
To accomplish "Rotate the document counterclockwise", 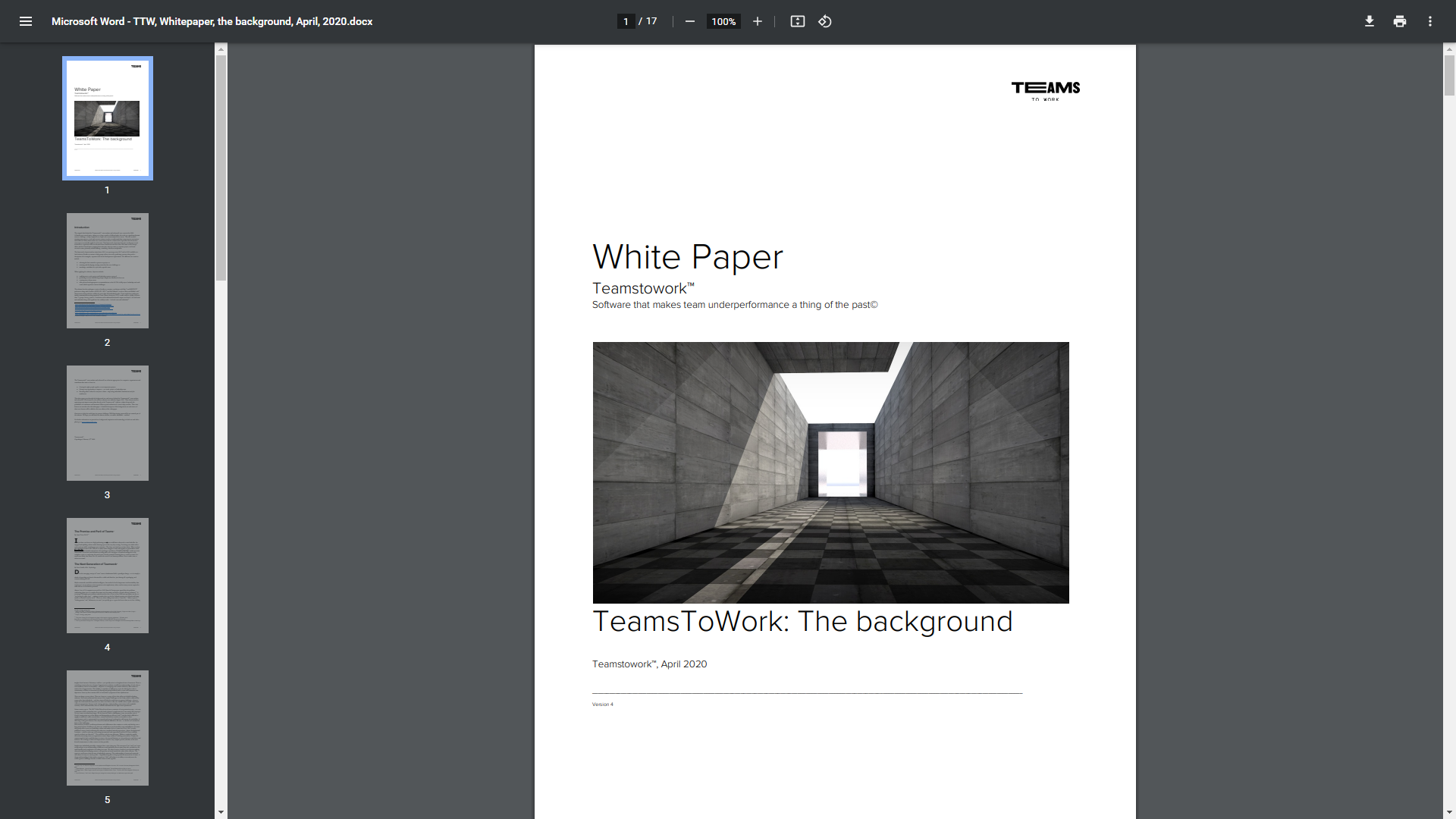I will click(825, 21).
